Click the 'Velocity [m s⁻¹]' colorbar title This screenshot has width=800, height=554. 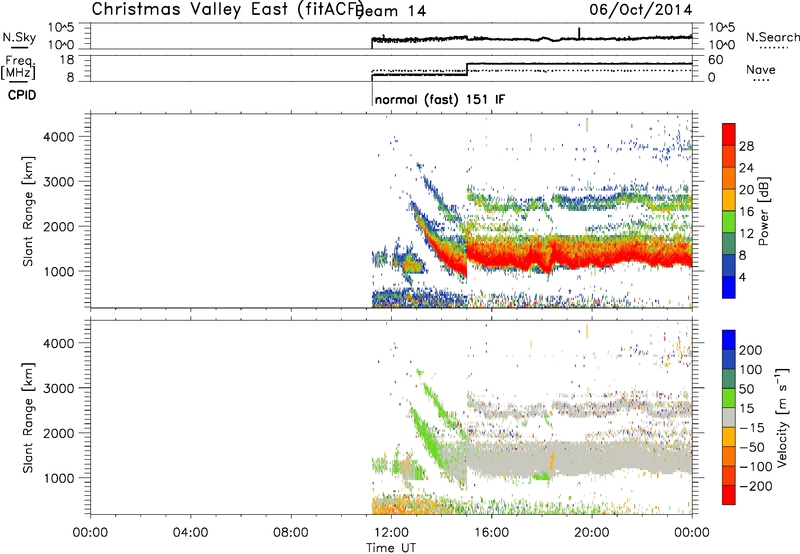(x=782, y=417)
